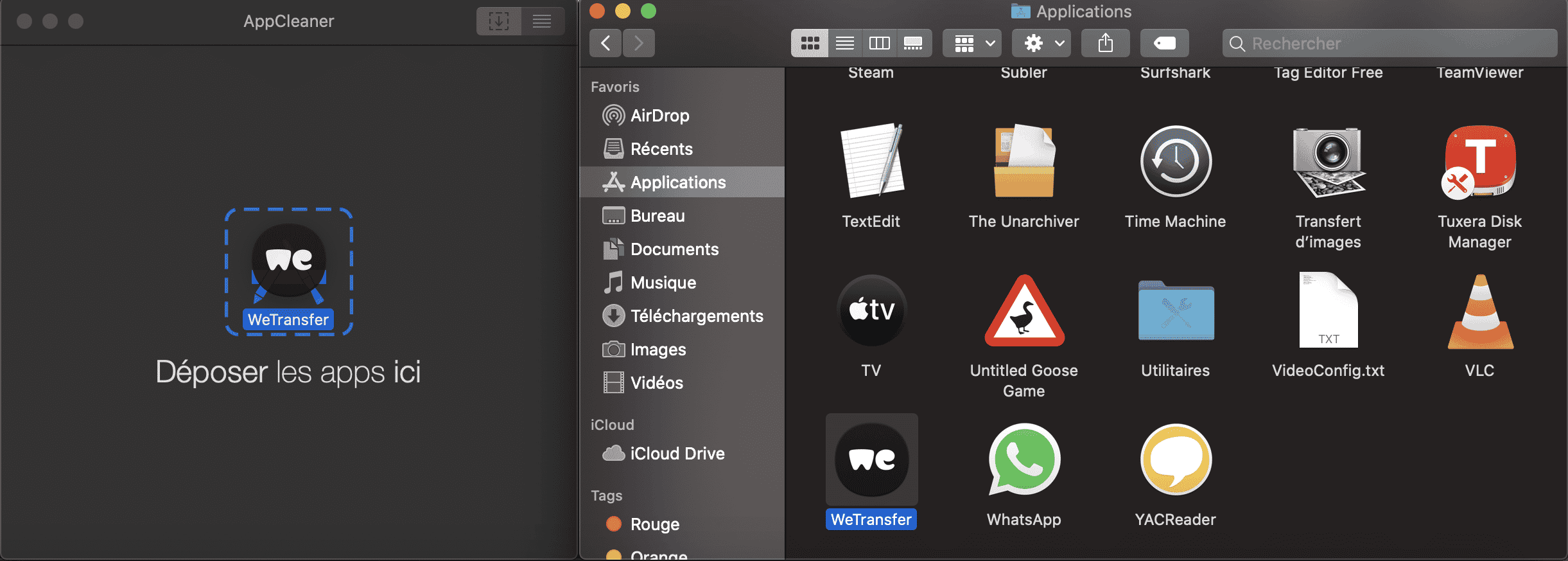Click the Finder window yellow minimize button
Image resolution: width=1568 pixels, height=561 pixels.
coord(623,11)
